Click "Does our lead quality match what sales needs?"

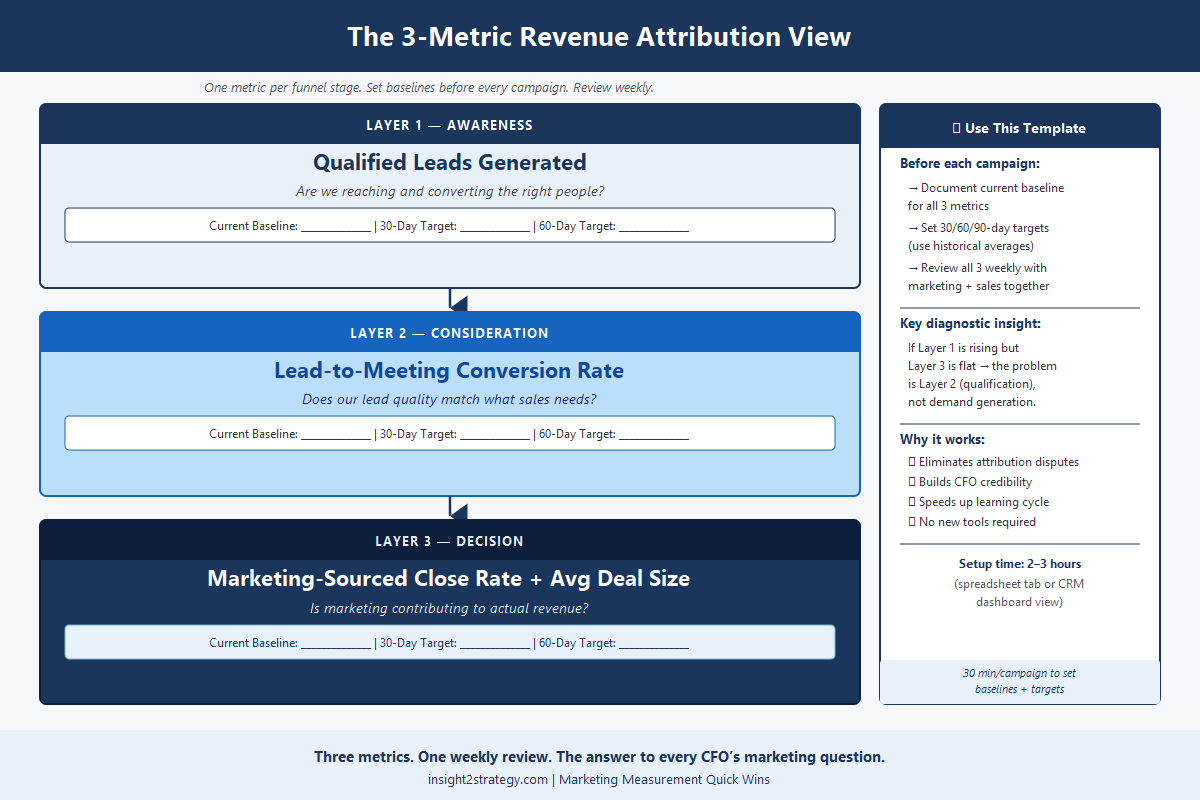pyautogui.click(x=449, y=399)
